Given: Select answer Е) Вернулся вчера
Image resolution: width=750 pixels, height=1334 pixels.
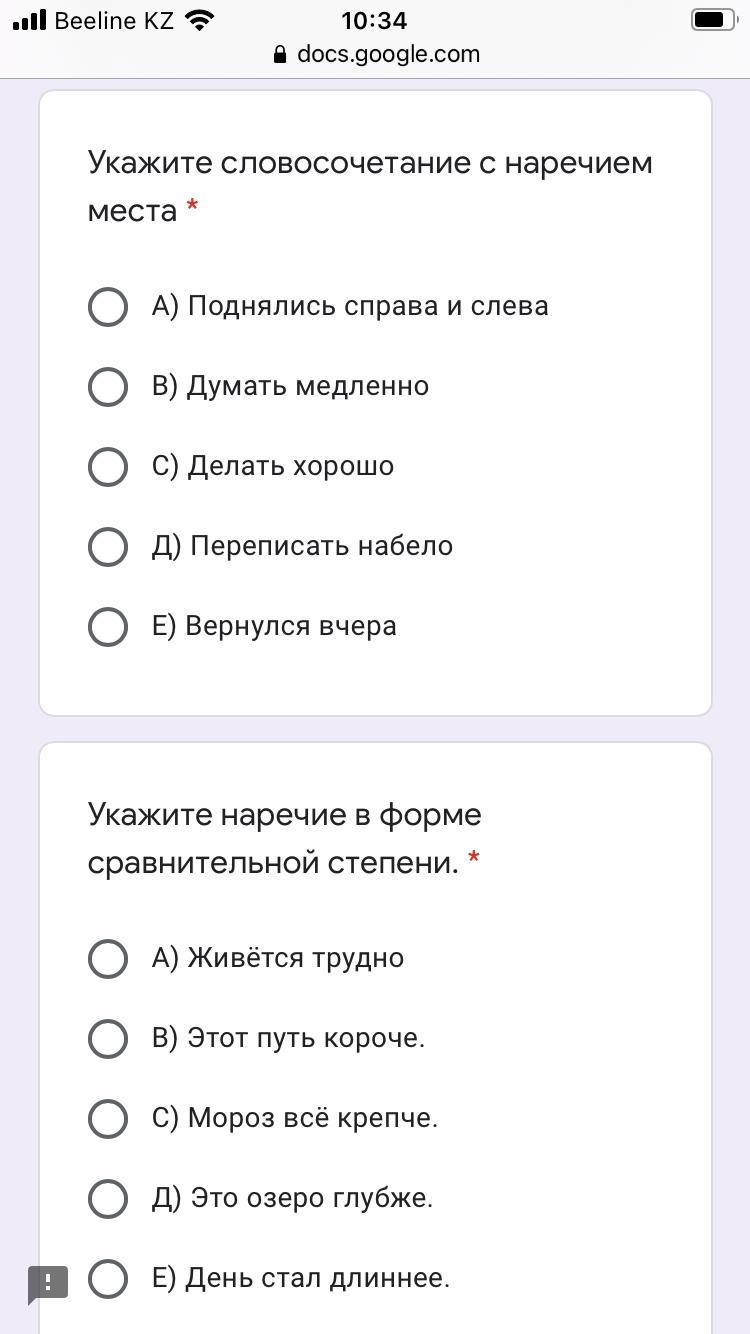Looking at the screenshot, I should (x=108, y=627).
